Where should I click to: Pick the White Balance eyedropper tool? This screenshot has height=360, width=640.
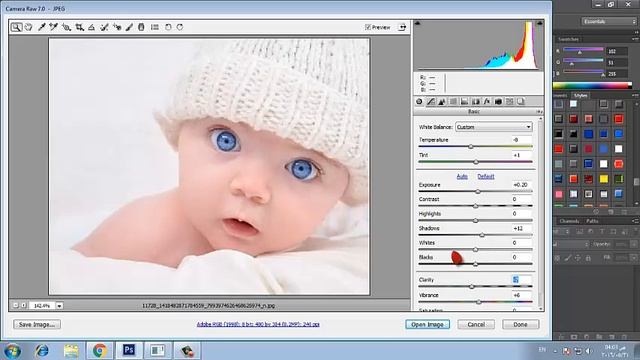tap(41, 27)
